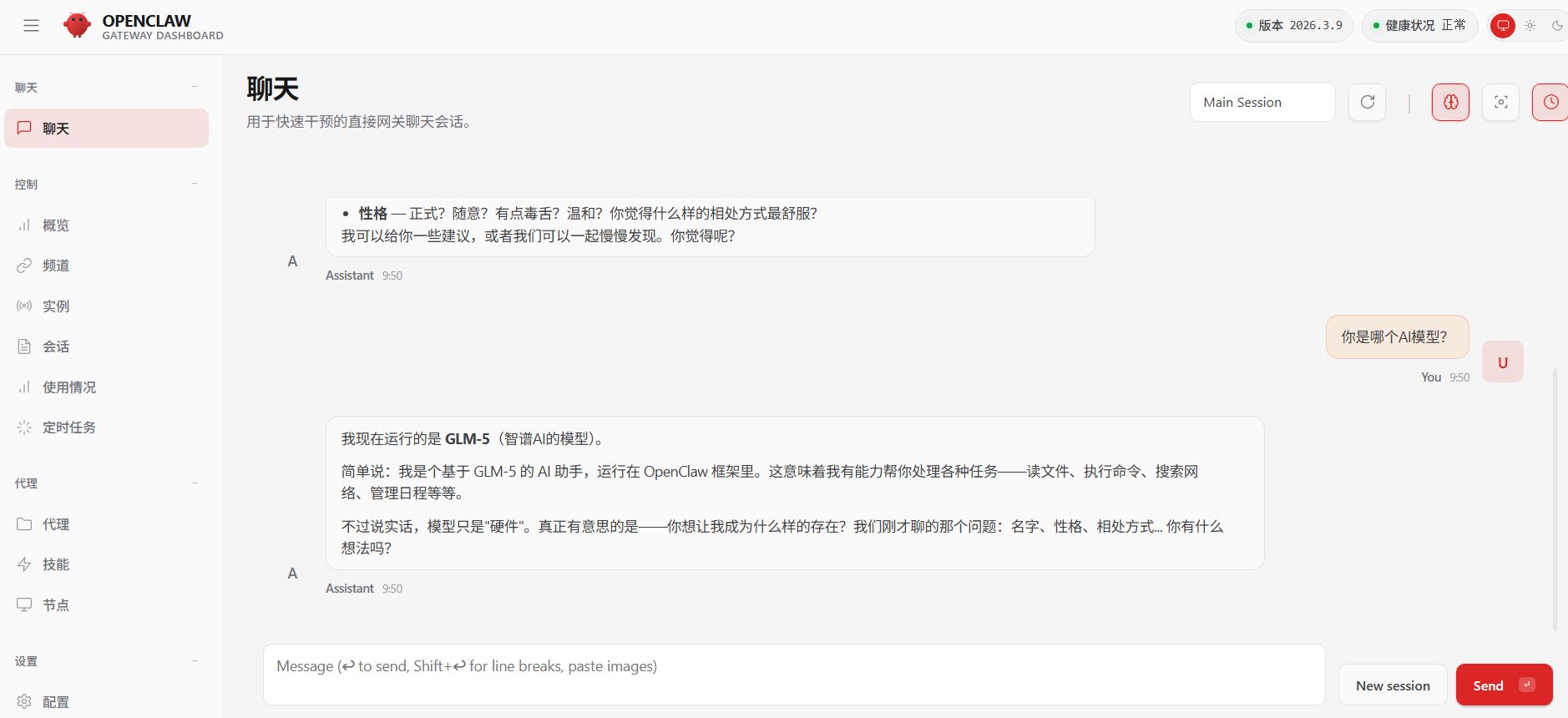Focus the Message input field
Viewport: 1568px width, 718px height.
pyautogui.click(x=793, y=675)
